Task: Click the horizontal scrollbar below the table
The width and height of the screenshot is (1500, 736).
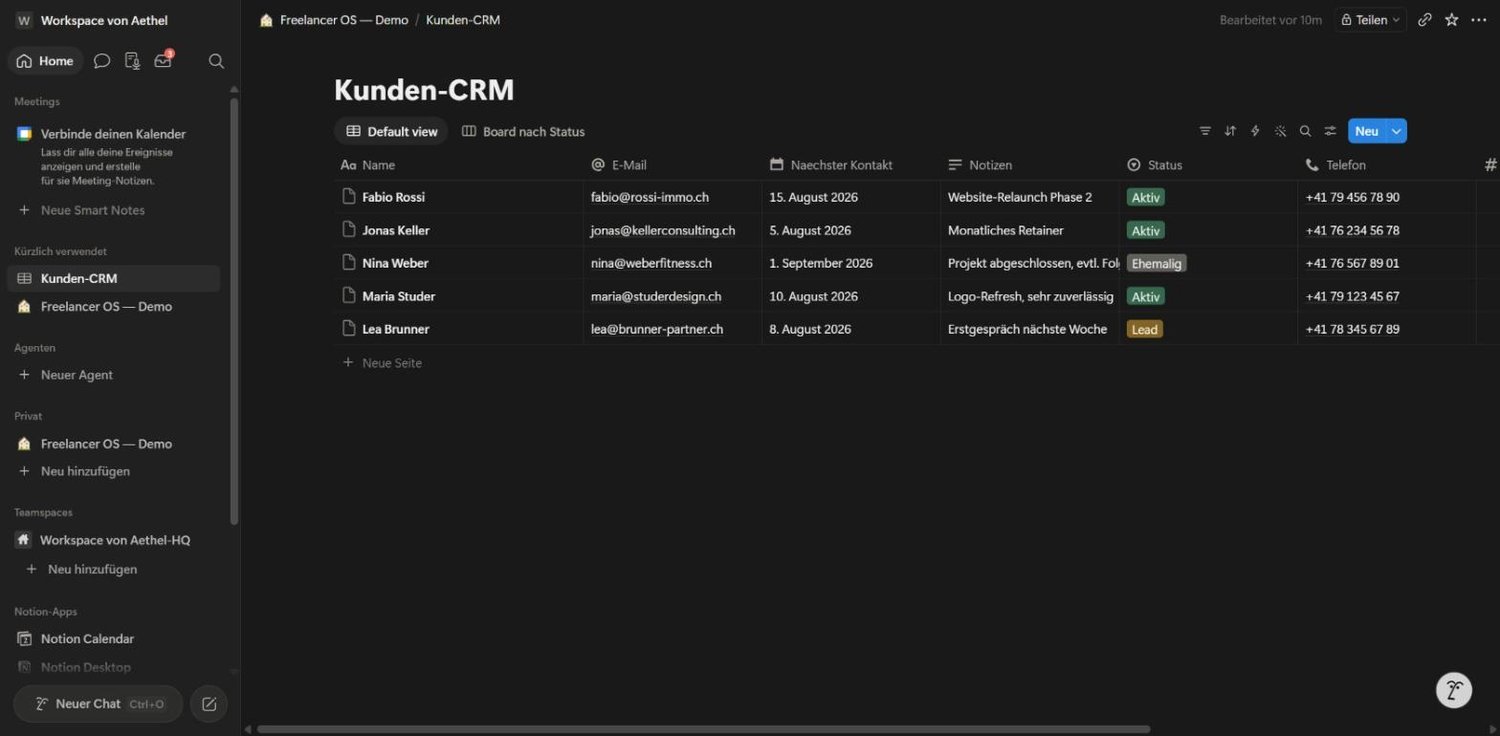Action: 704,729
